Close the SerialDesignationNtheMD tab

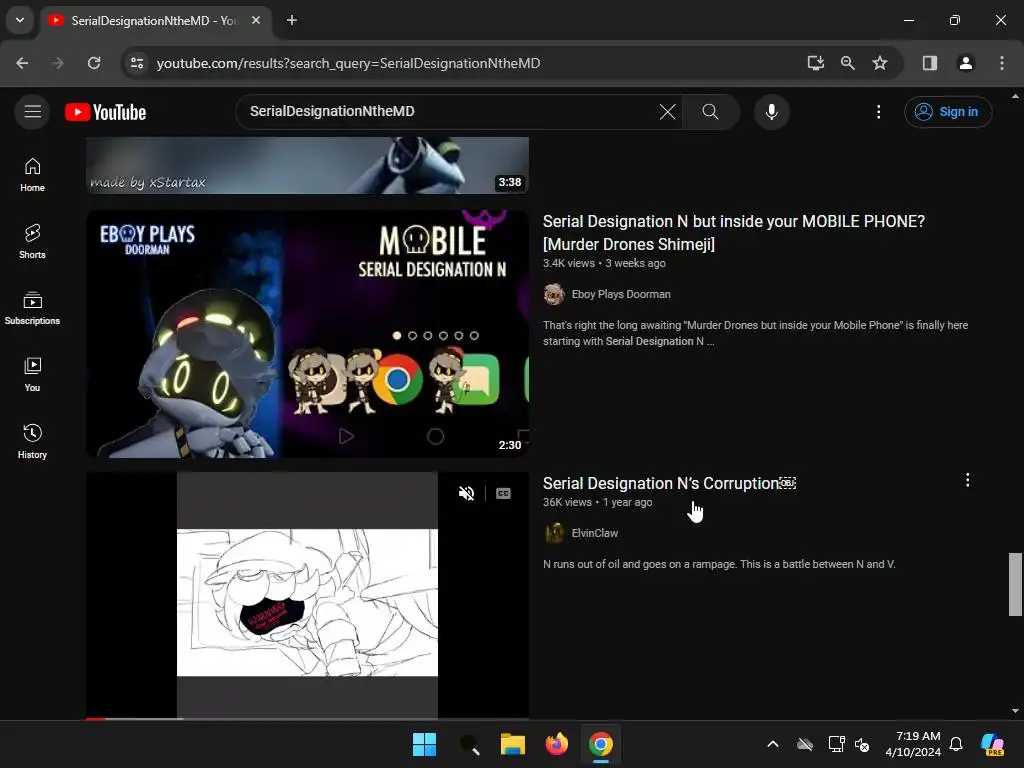click(x=256, y=20)
